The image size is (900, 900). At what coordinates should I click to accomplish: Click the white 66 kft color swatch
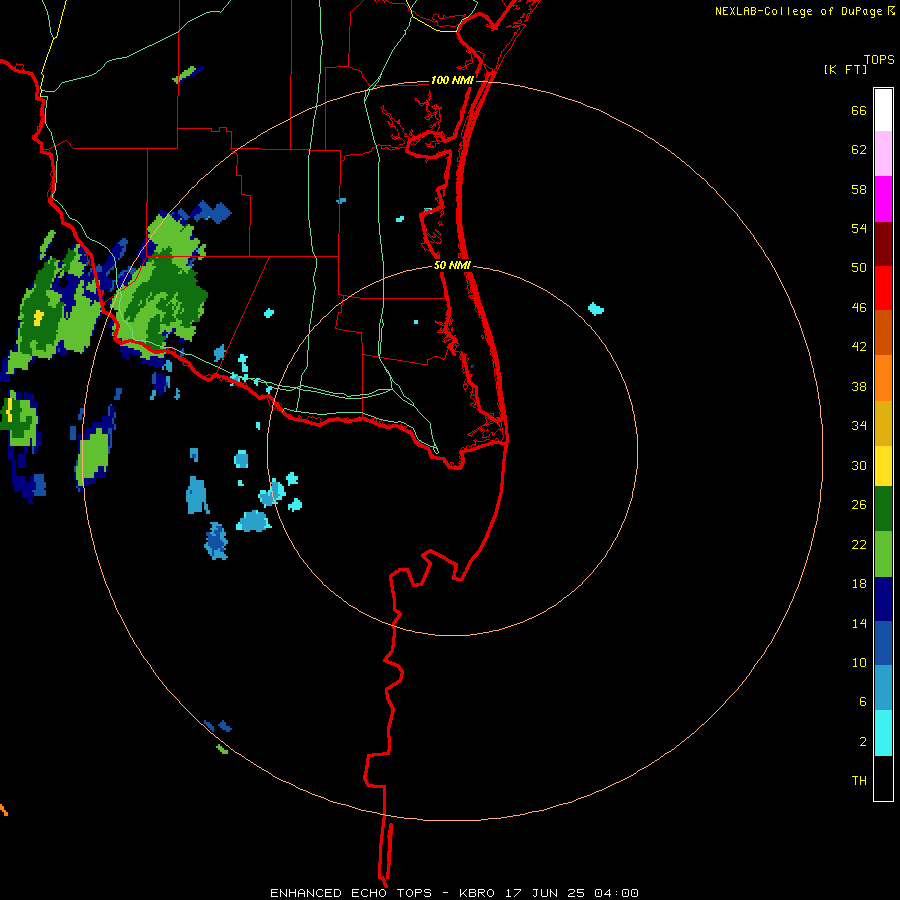[x=883, y=110]
